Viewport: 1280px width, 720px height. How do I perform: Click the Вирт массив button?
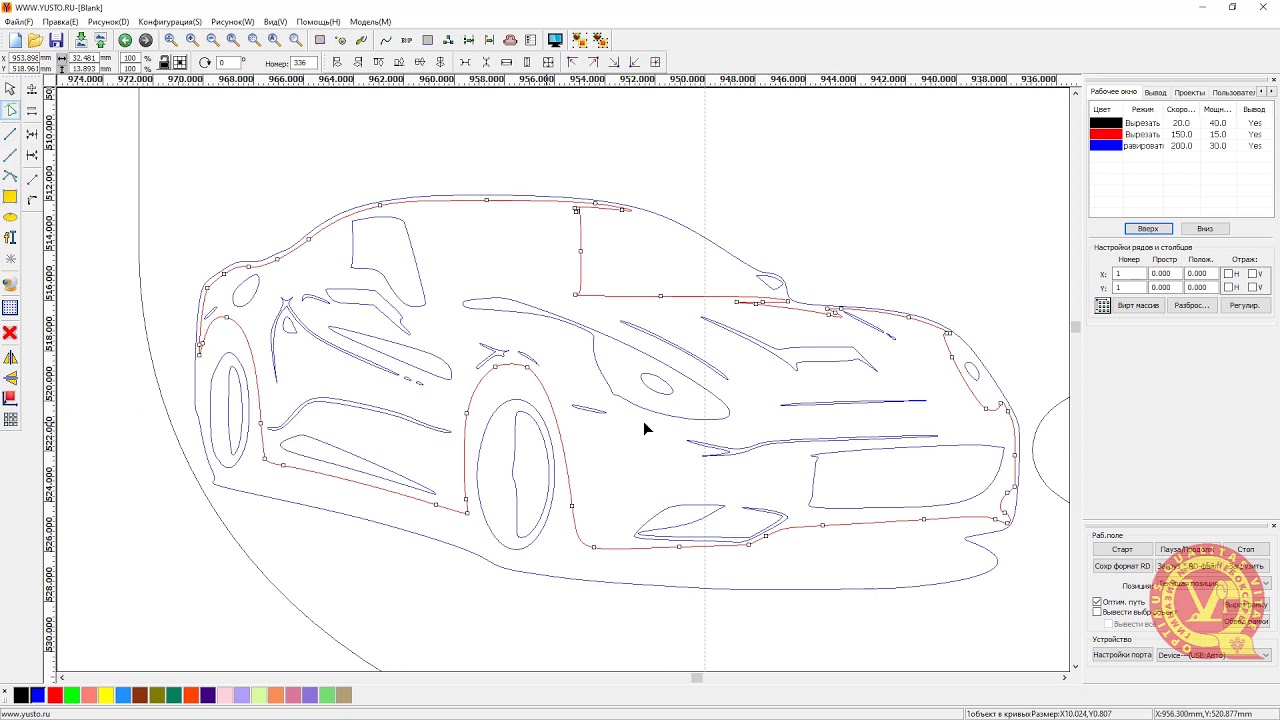pyautogui.click(x=1138, y=306)
